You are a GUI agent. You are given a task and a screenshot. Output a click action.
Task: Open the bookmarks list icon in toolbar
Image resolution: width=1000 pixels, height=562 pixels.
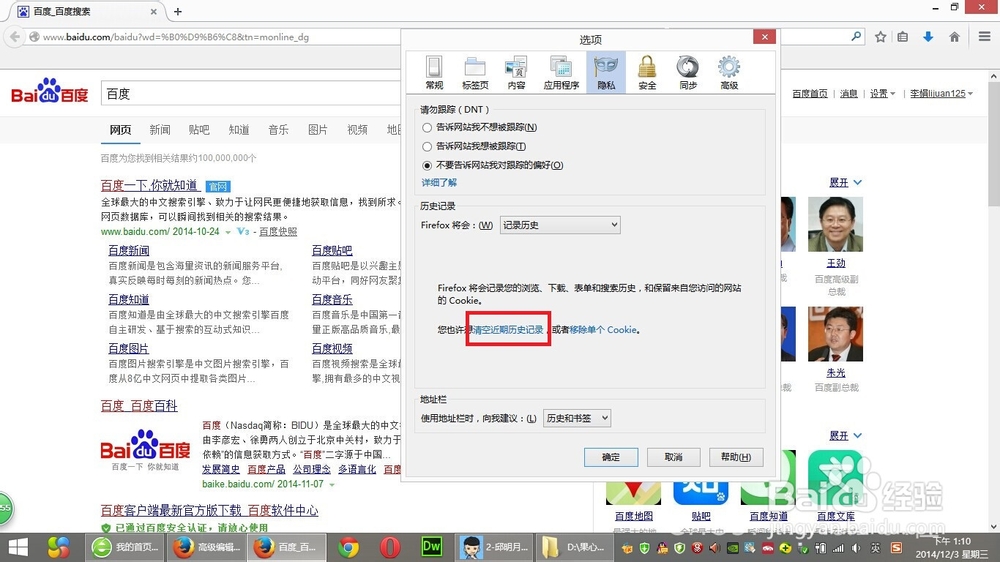click(x=903, y=37)
